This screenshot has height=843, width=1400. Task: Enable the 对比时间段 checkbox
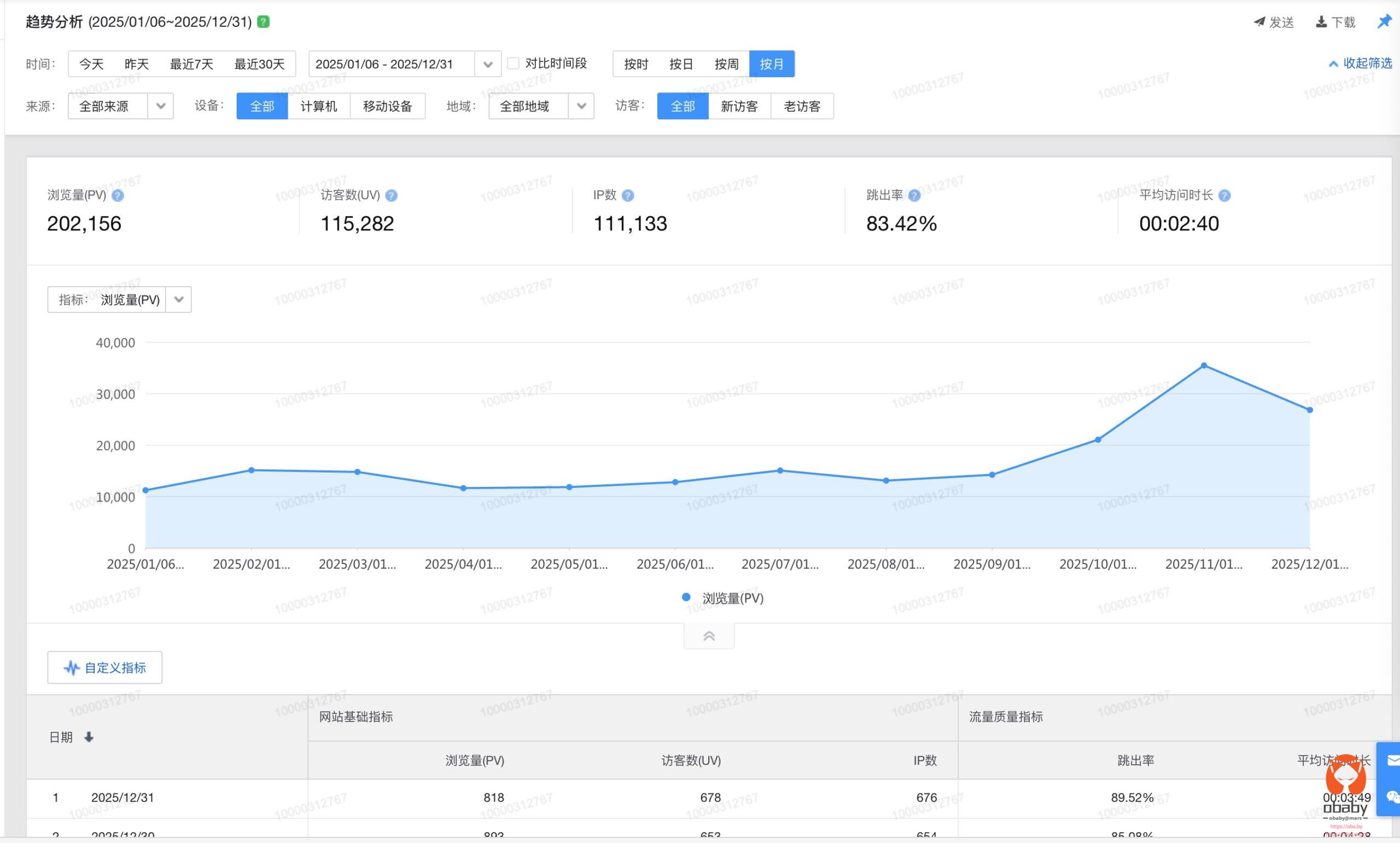point(513,63)
